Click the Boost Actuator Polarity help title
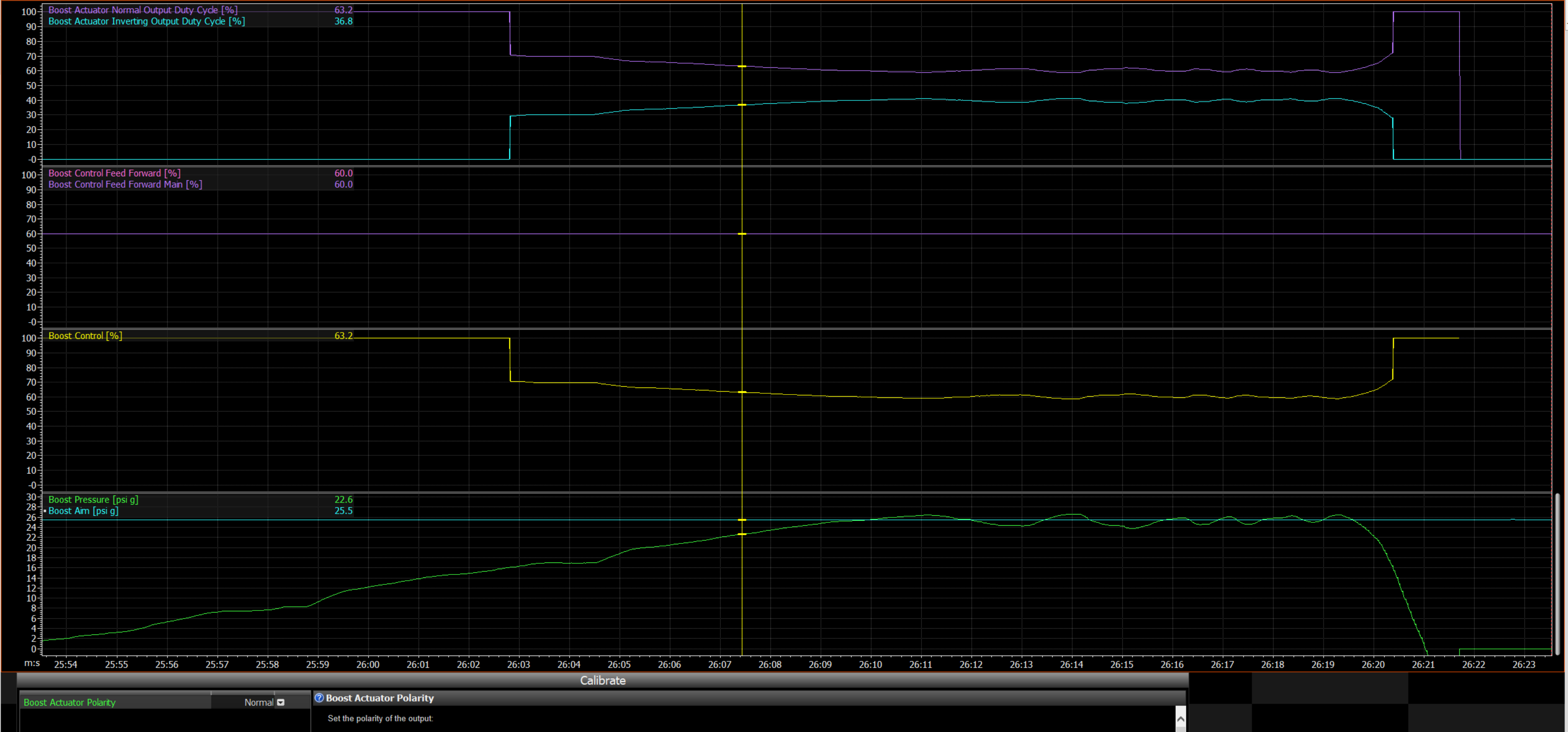The width and height of the screenshot is (1568, 732). pyautogui.click(x=380, y=698)
